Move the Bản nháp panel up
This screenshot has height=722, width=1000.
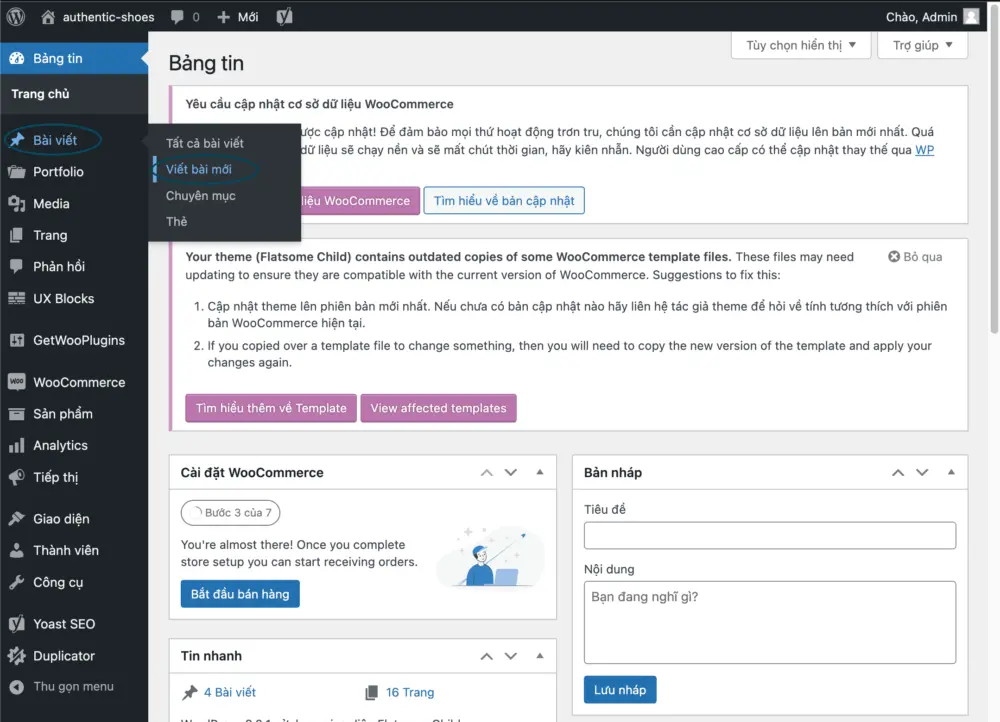[x=898, y=473]
